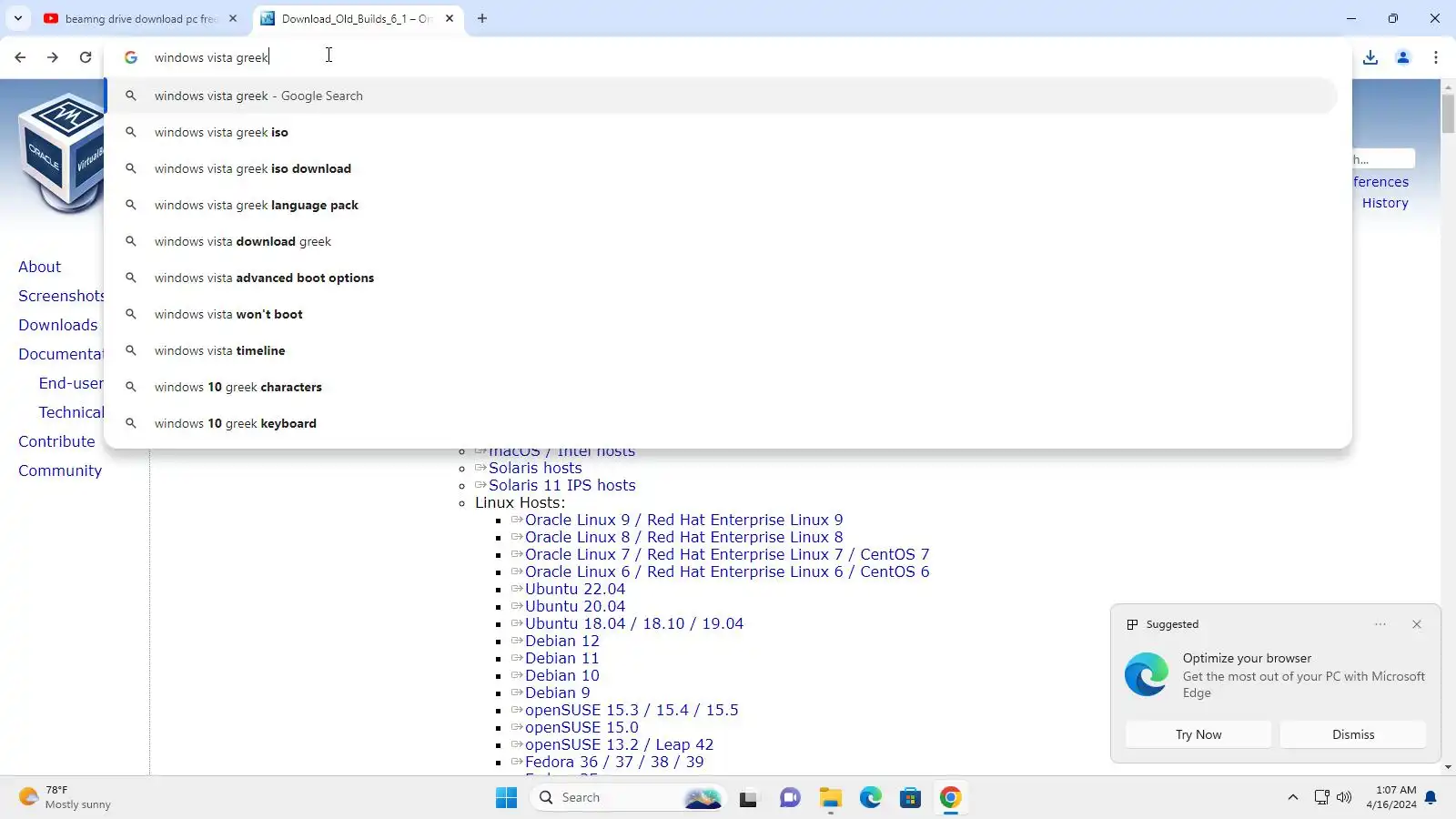Download the openSUSE 15.3 / 15.4 / 15.5 package
Image resolution: width=1456 pixels, height=819 pixels.
(632, 710)
